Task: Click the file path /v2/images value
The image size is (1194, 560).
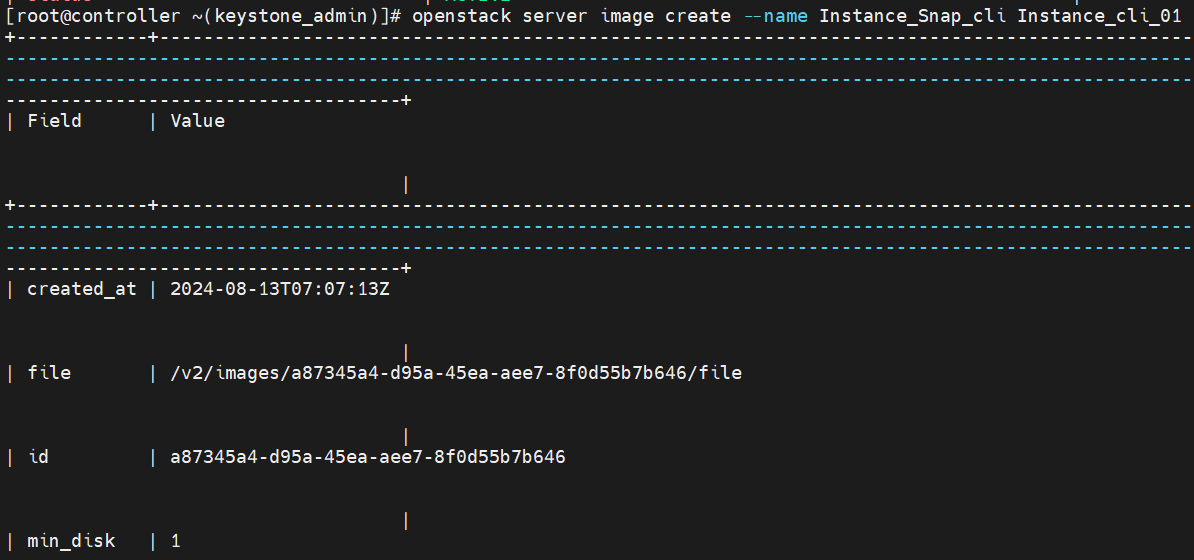Action: click(456, 373)
